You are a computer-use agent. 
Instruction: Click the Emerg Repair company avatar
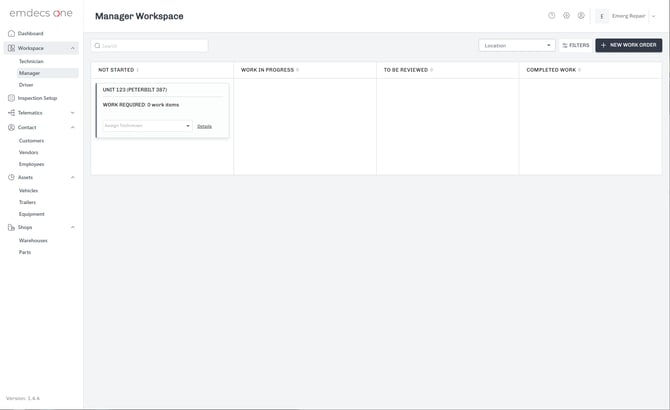pyautogui.click(x=602, y=16)
